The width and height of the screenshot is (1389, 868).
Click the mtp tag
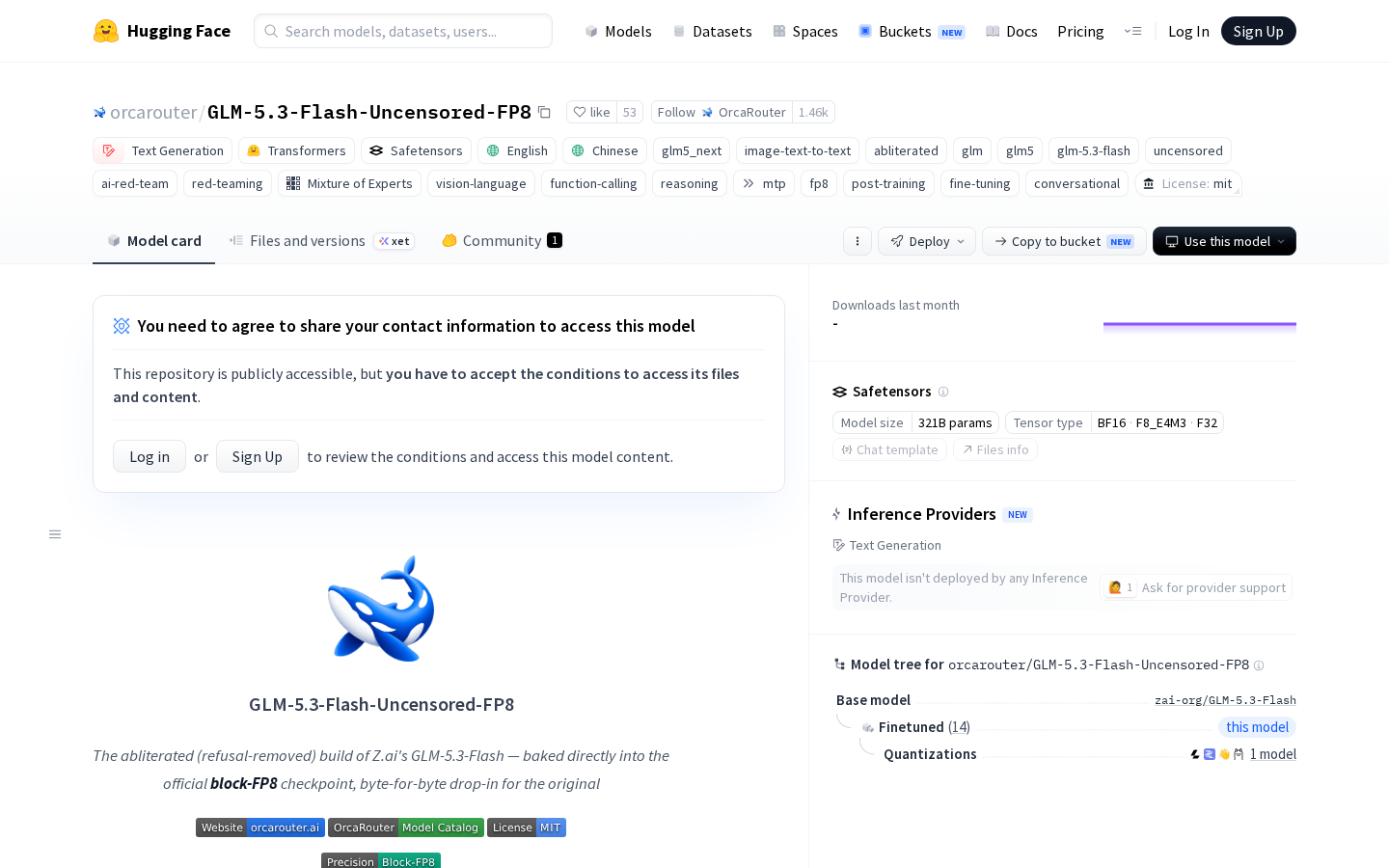pos(764,183)
